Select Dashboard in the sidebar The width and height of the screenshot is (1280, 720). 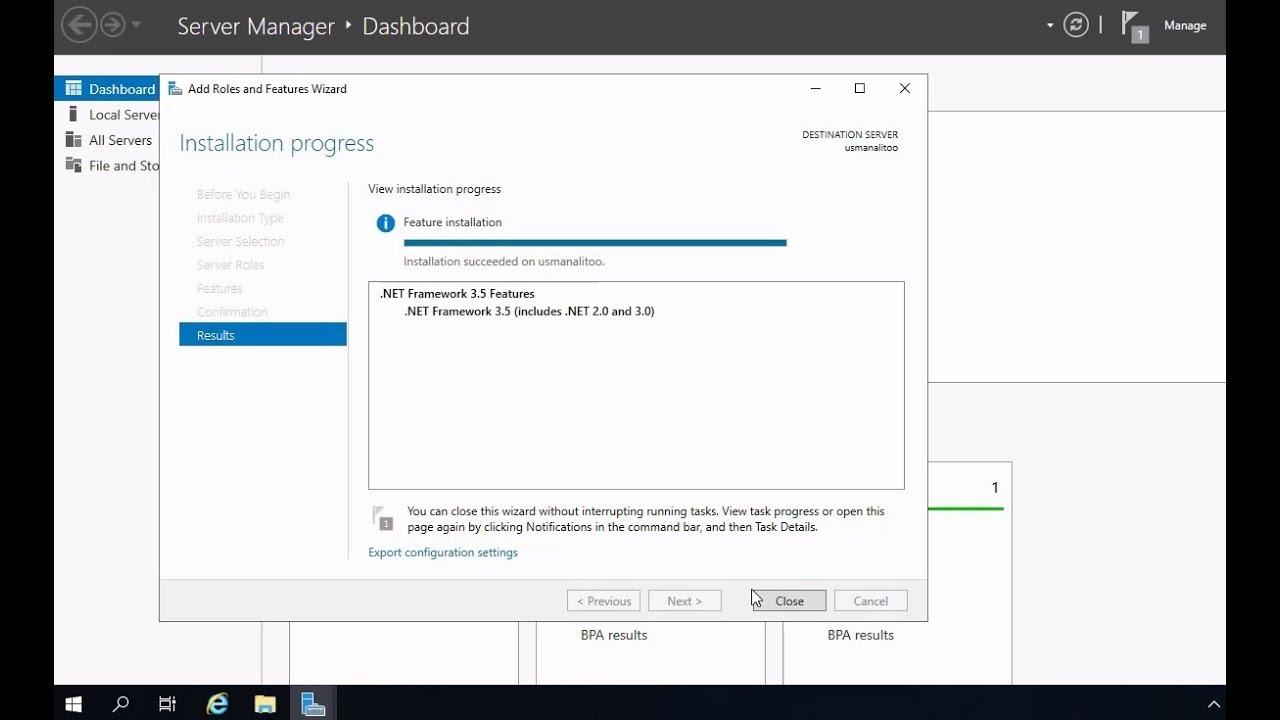107,89
